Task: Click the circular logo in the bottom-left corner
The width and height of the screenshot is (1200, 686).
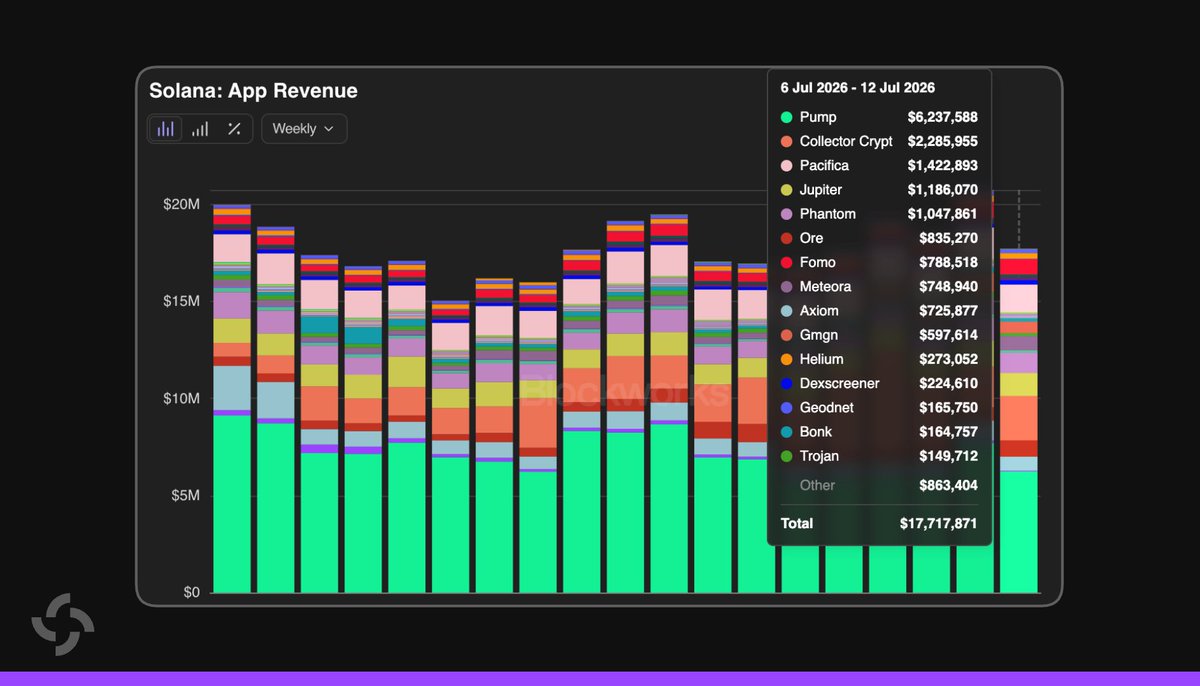Action: pyautogui.click(x=63, y=624)
